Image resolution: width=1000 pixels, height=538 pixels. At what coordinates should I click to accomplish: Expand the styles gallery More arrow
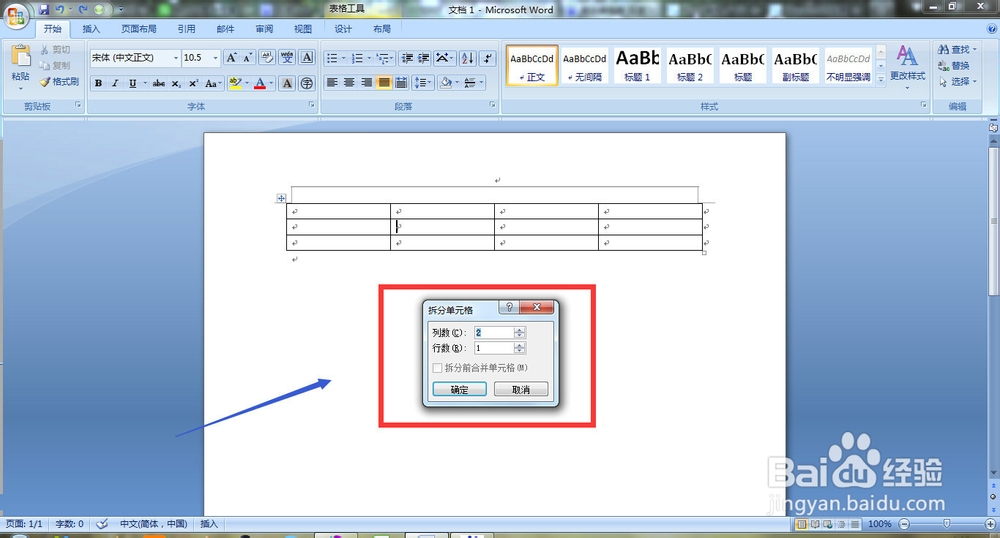coord(881,79)
